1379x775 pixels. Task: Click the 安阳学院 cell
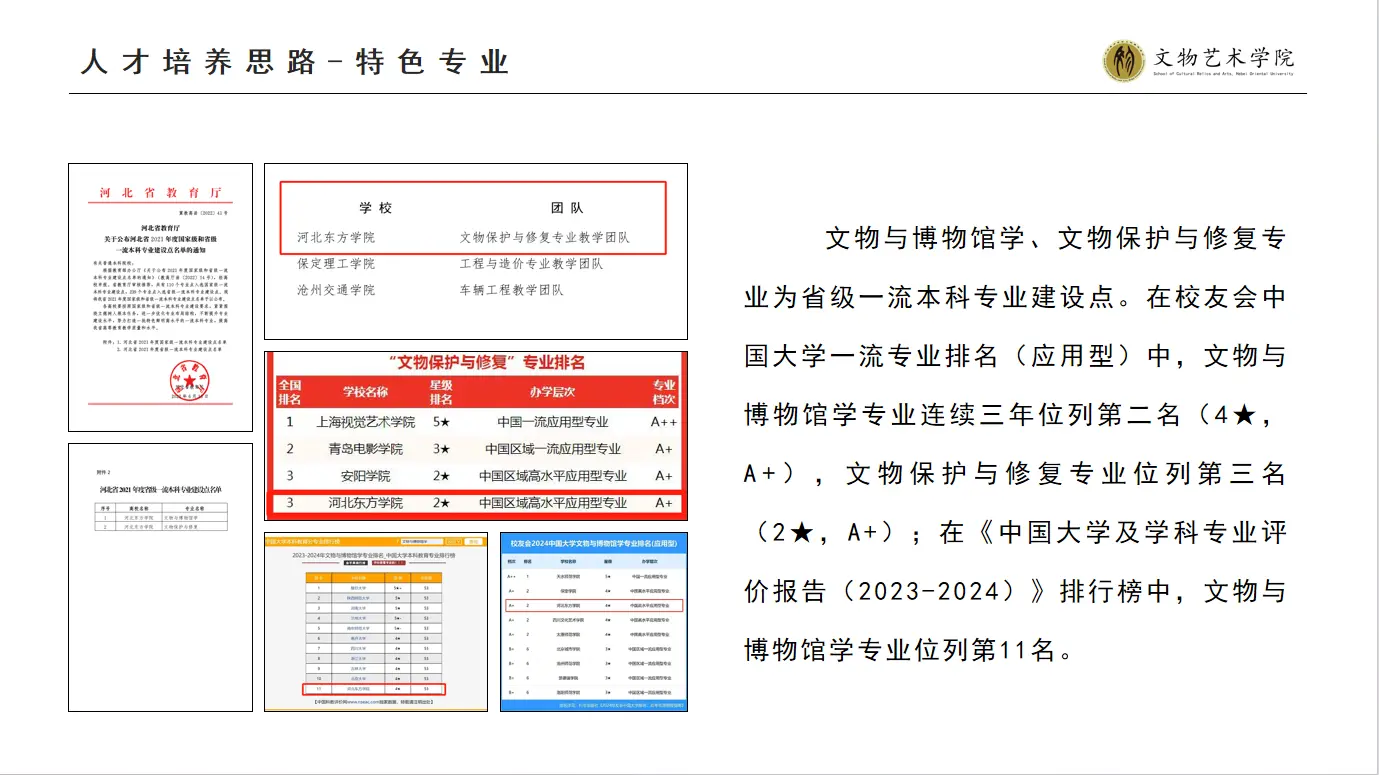[x=364, y=476]
